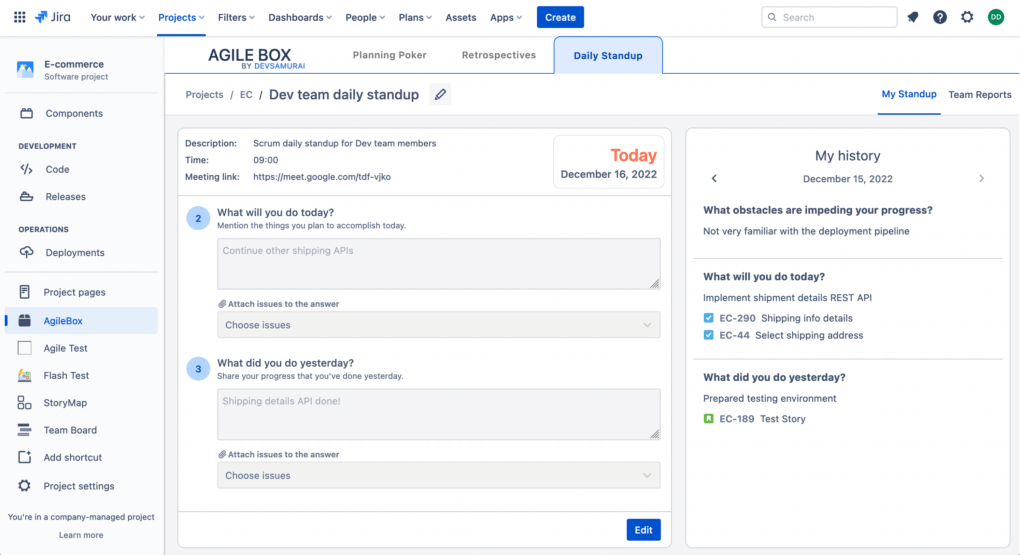Select the My Standup tab
The height and width of the screenshot is (555, 1020).
click(x=909, y=94)
